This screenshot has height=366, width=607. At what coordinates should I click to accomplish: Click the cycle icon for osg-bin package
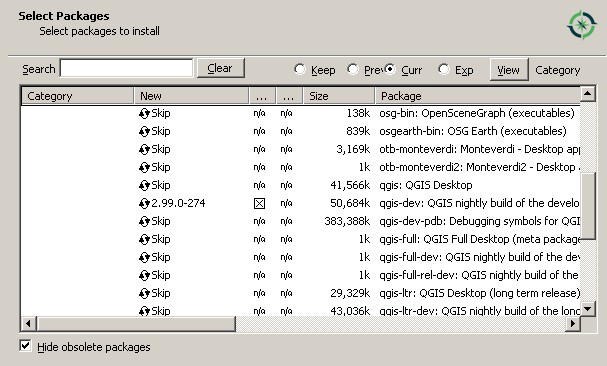144,113
